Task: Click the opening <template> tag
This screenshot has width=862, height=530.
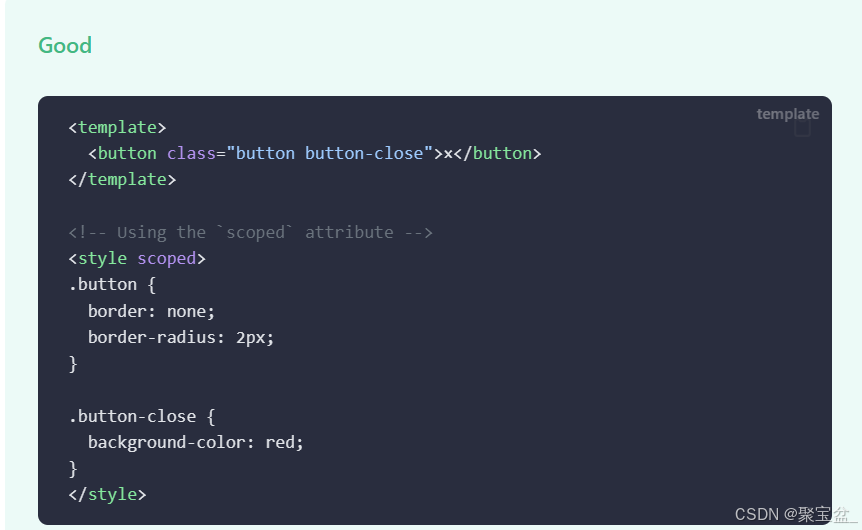Action: pyautogui.click(x=117, y=127)
